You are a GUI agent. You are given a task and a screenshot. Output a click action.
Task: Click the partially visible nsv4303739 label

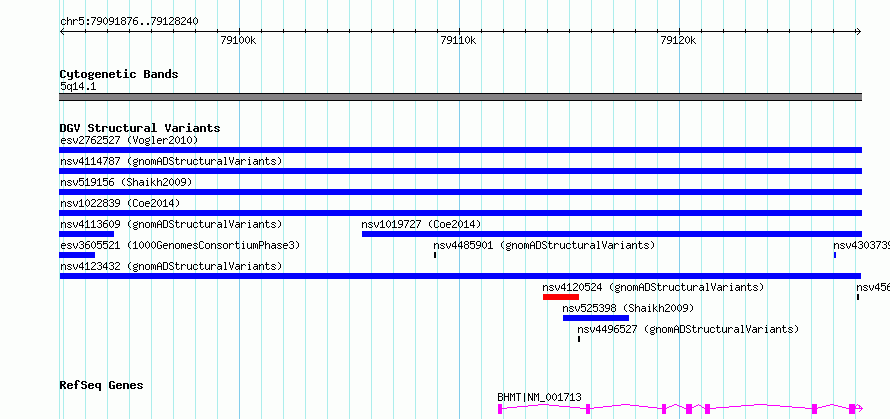[x=861, y=245]
